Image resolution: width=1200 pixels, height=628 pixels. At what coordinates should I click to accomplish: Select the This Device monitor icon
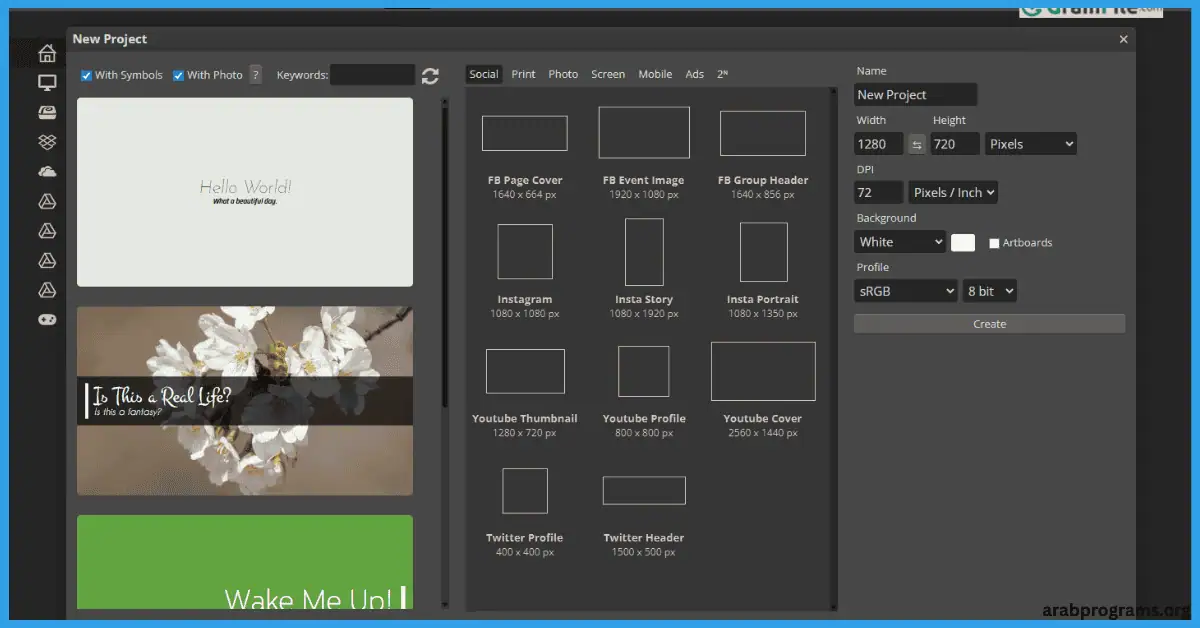coord(47,83)
